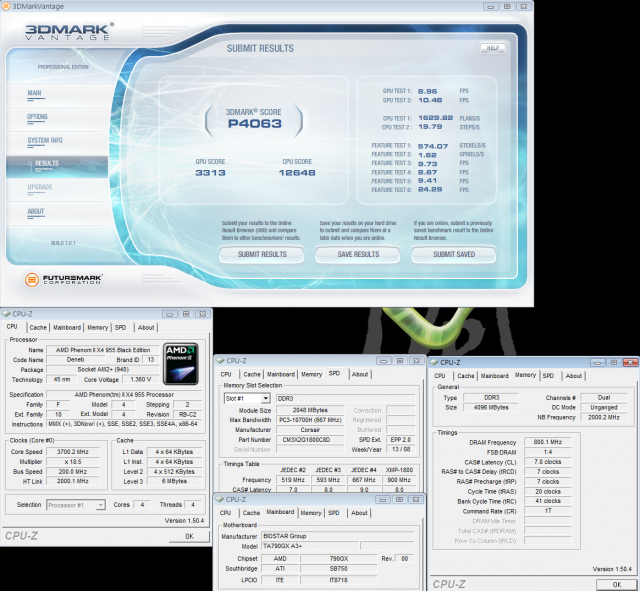
Task: Switch to About tab in CPU-Z CPU window
Action: pos(146,327)
